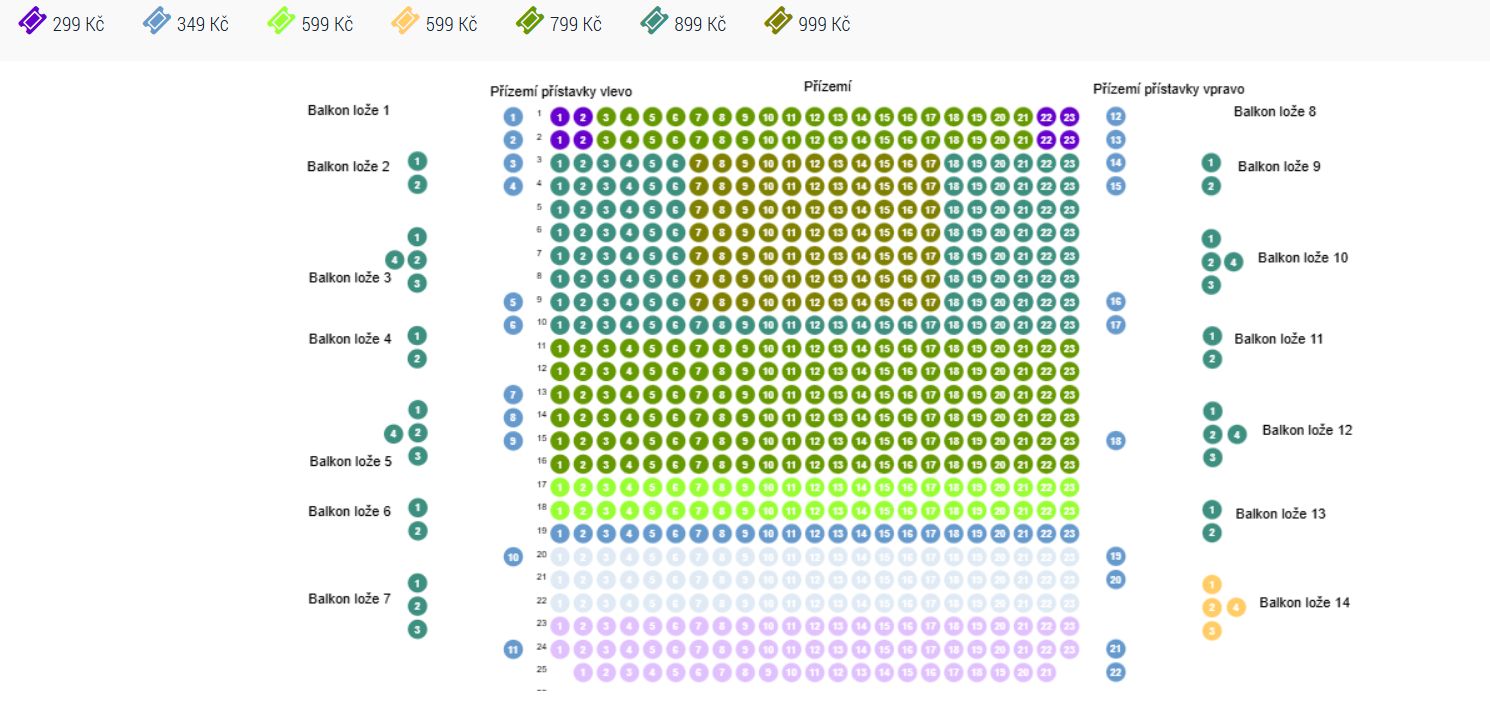Pick seat 23 in Přízemí row 19
The width and height of the screenshot is (1490, 711).
[1069, 534]
